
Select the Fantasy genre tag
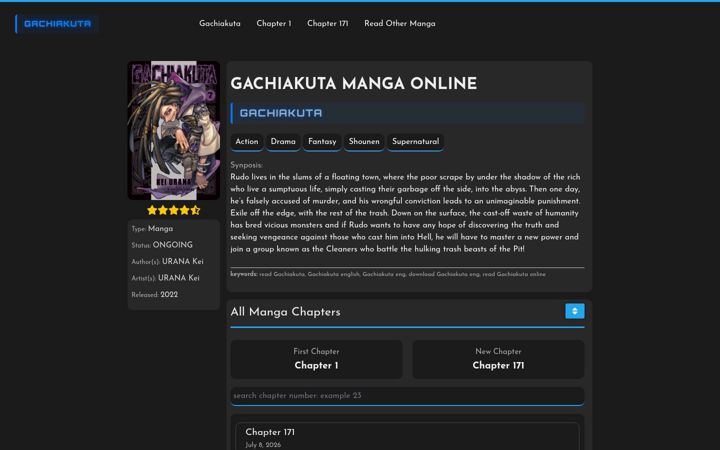(x=322, y=142)
